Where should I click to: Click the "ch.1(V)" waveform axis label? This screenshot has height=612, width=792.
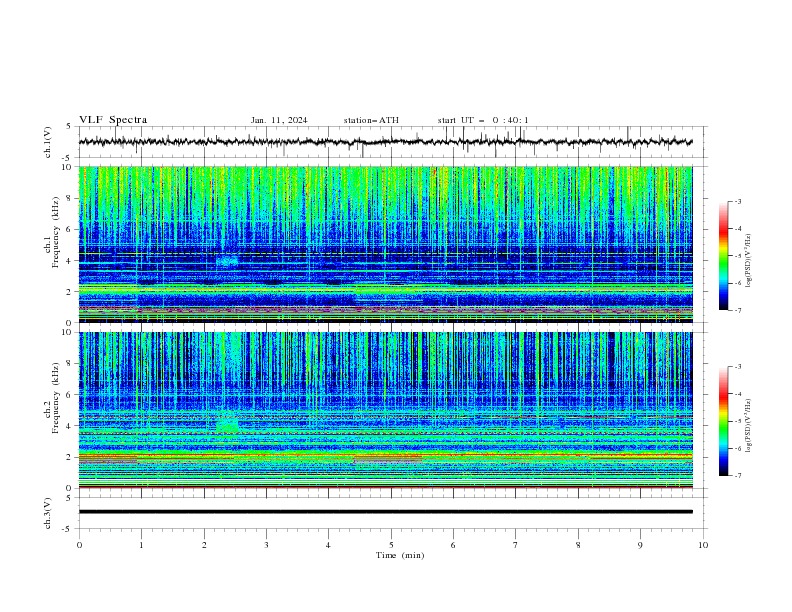[48, 142]
